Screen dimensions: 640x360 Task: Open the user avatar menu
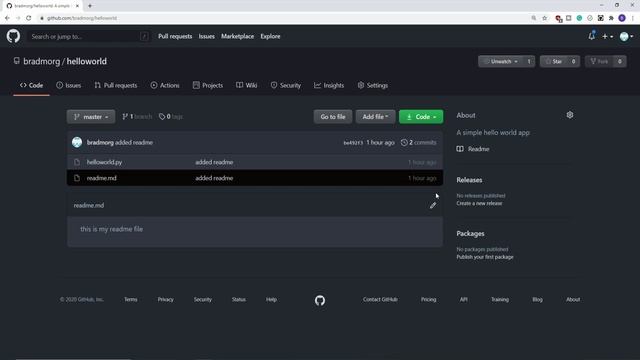pyautogui.click(x=626, y=36)
